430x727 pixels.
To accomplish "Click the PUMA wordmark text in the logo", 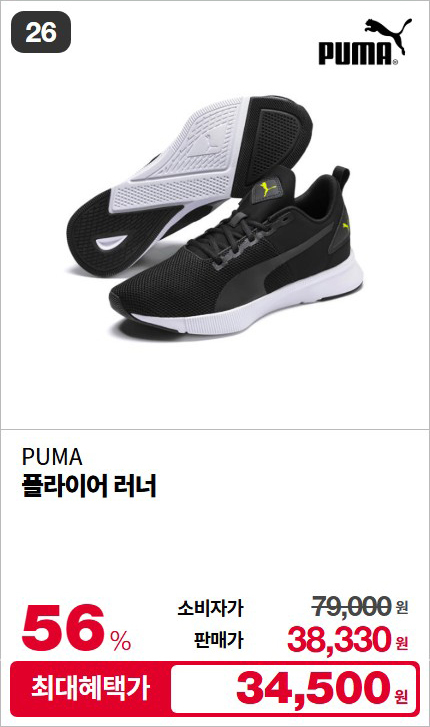I will click(355, 53).
